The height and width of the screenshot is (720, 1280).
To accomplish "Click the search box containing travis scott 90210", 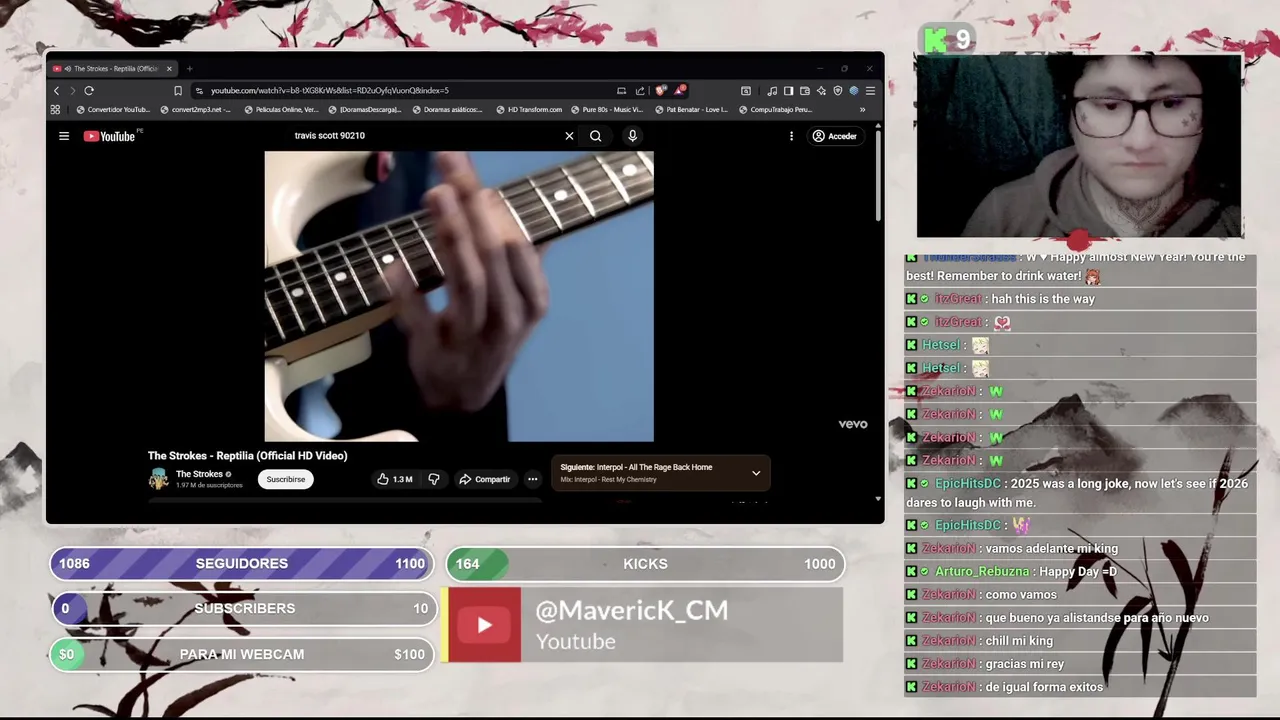I will coord(425,136).
